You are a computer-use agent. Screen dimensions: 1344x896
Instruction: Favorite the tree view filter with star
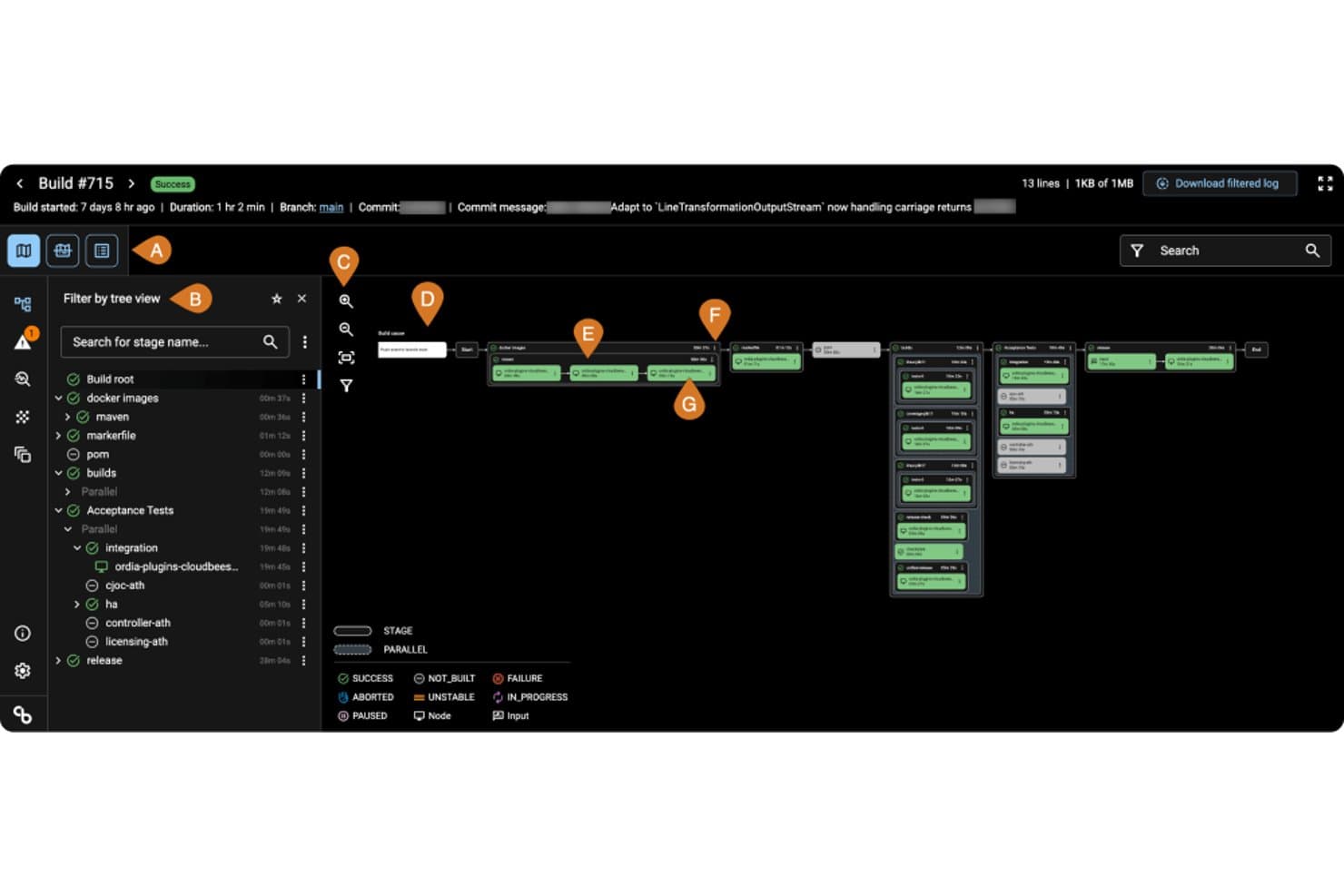[277, 299]
